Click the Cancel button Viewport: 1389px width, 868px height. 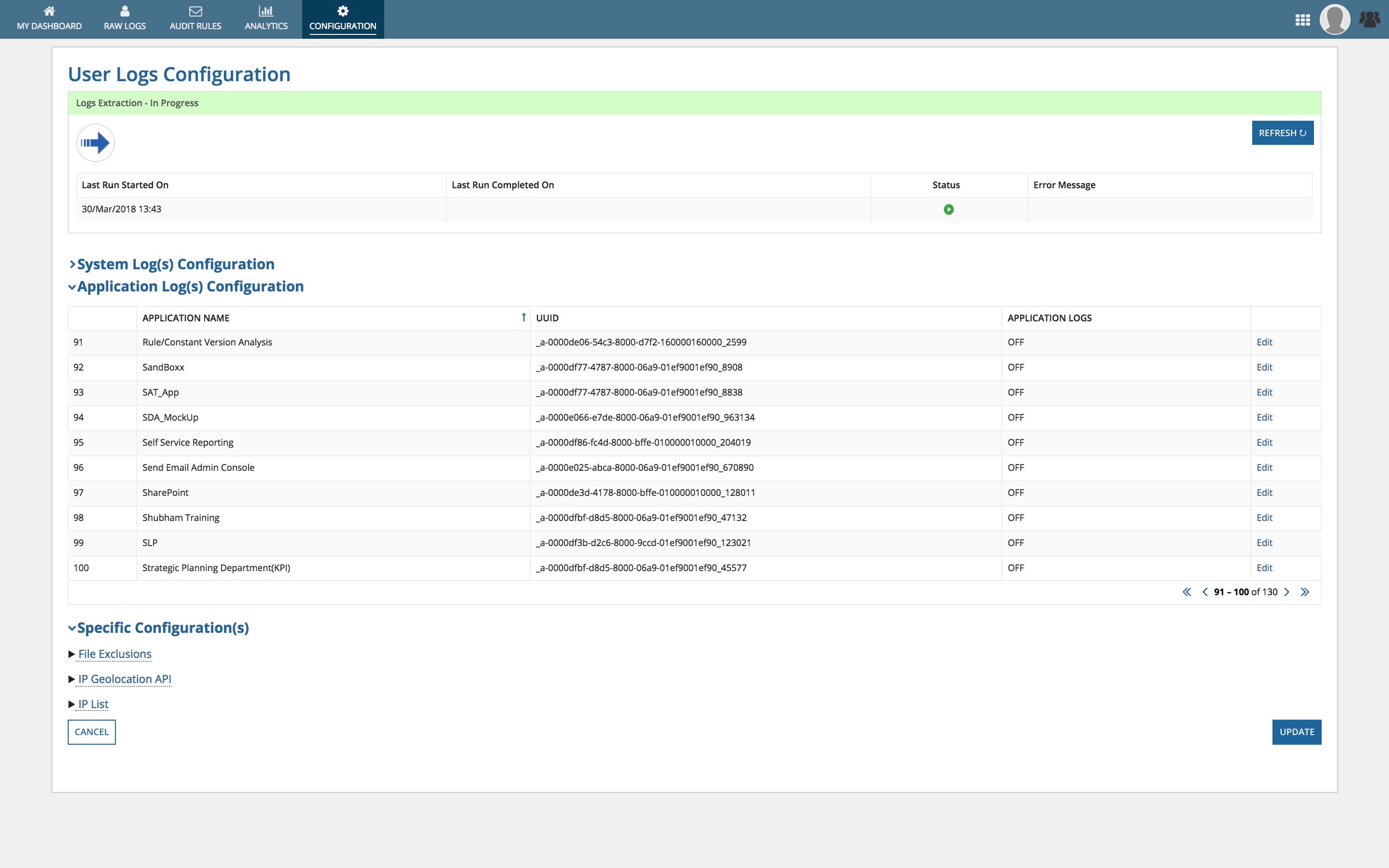tap(92, 732)
